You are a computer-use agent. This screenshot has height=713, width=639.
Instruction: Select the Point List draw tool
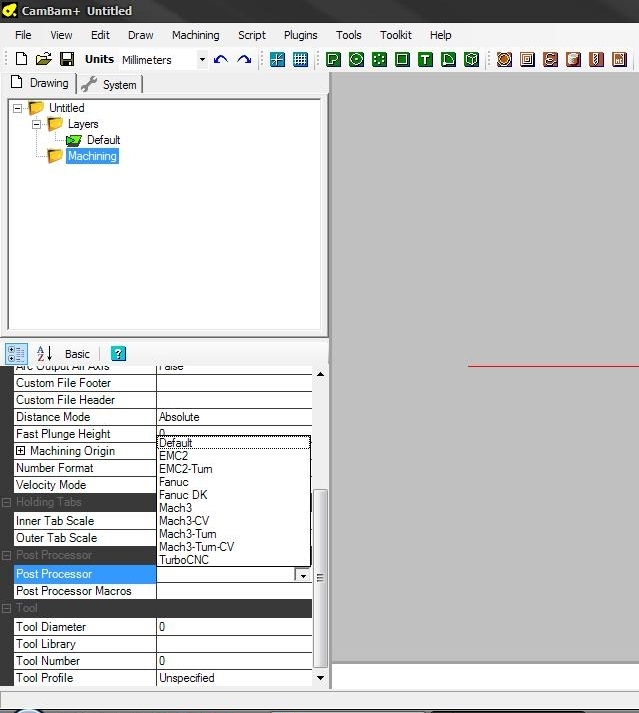pos(379,59)
